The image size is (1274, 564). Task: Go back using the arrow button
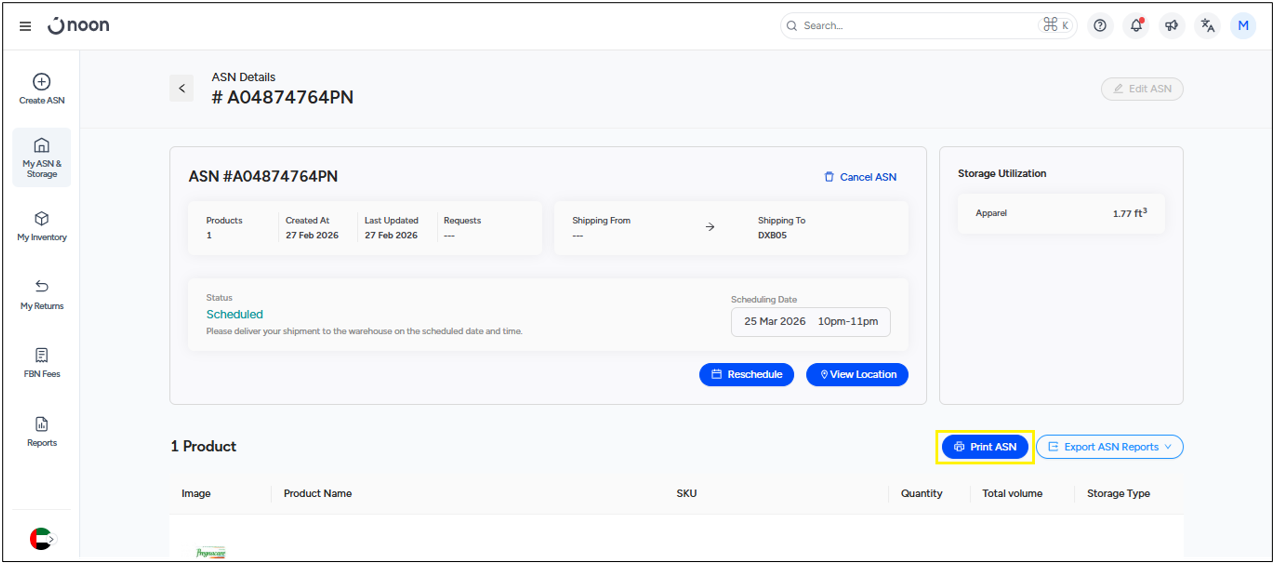click(182, 88)
